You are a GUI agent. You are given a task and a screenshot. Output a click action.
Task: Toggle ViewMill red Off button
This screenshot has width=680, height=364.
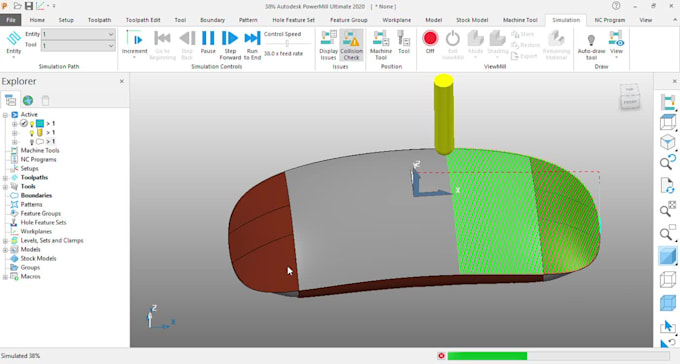[430, 42]
